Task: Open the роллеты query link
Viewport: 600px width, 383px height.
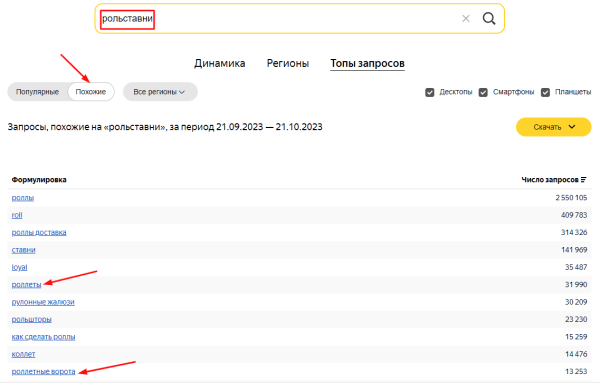Action: click(x=26, y=285)
